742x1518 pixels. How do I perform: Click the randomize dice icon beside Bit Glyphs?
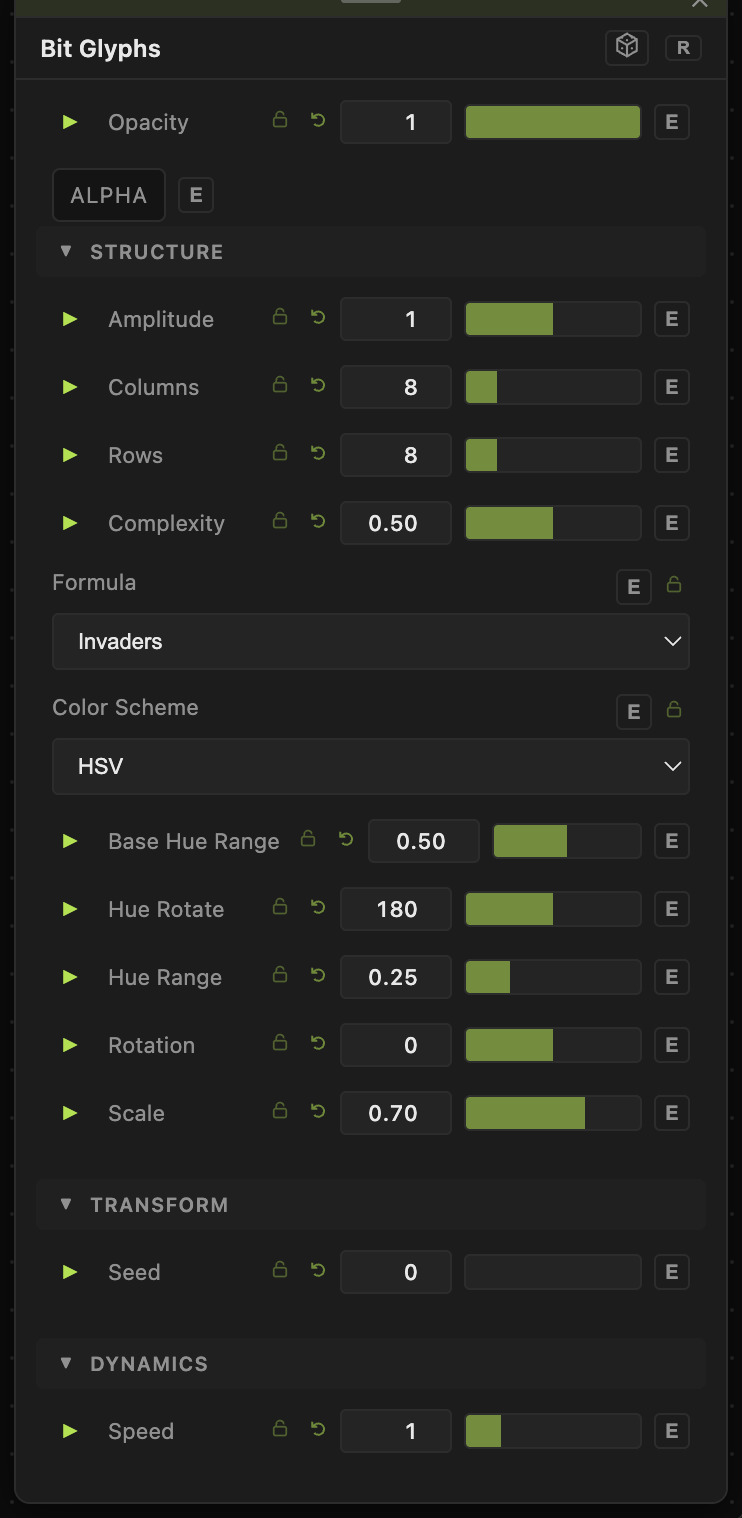pos(627,47)
